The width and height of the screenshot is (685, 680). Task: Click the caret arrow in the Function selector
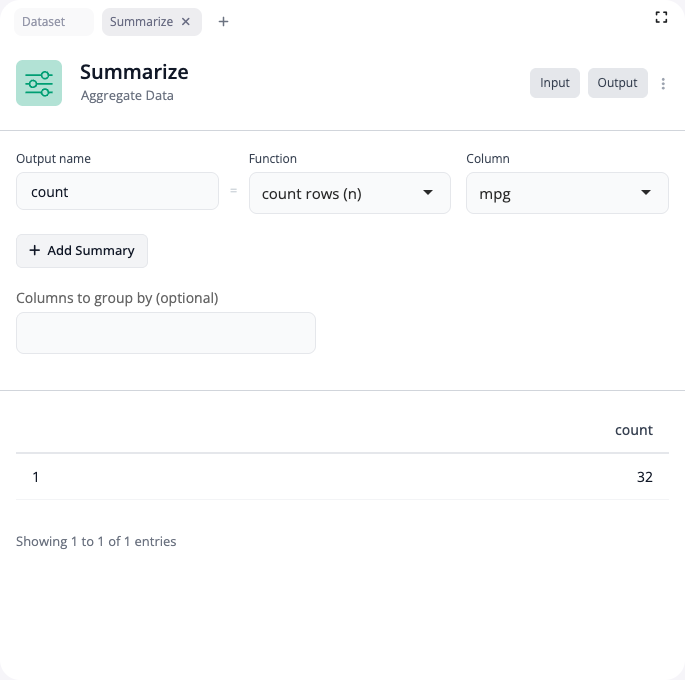(x=428, y=193)
